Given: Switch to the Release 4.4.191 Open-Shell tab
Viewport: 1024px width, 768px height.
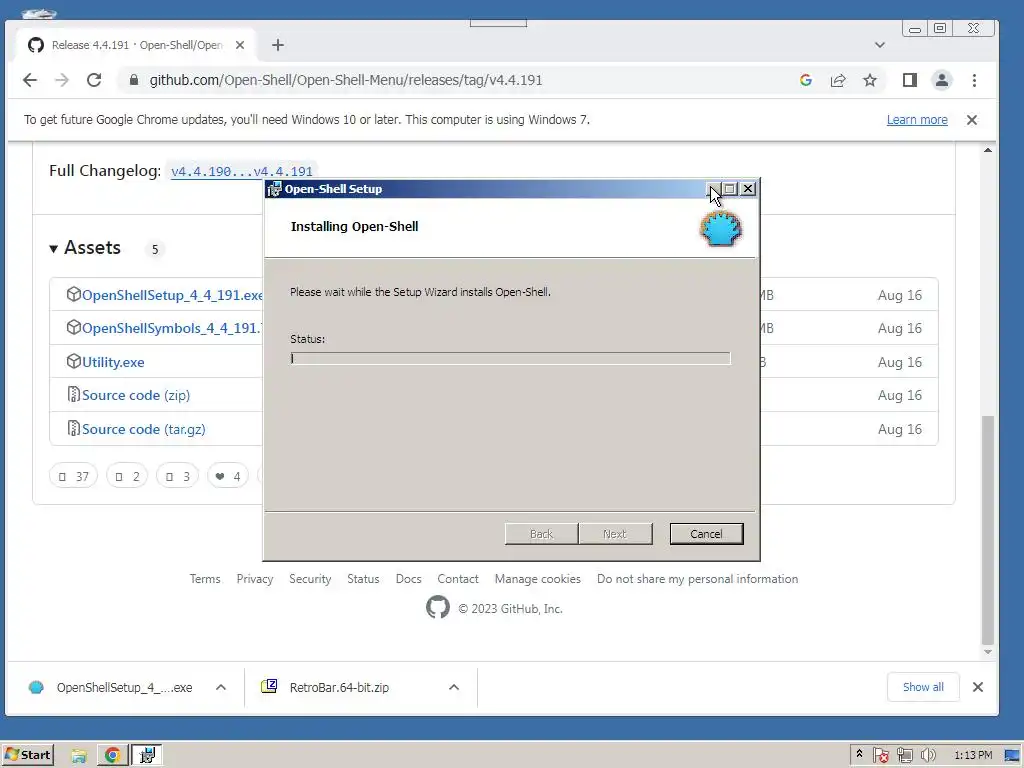Looking at the screenshot, I should pos(136,45).
